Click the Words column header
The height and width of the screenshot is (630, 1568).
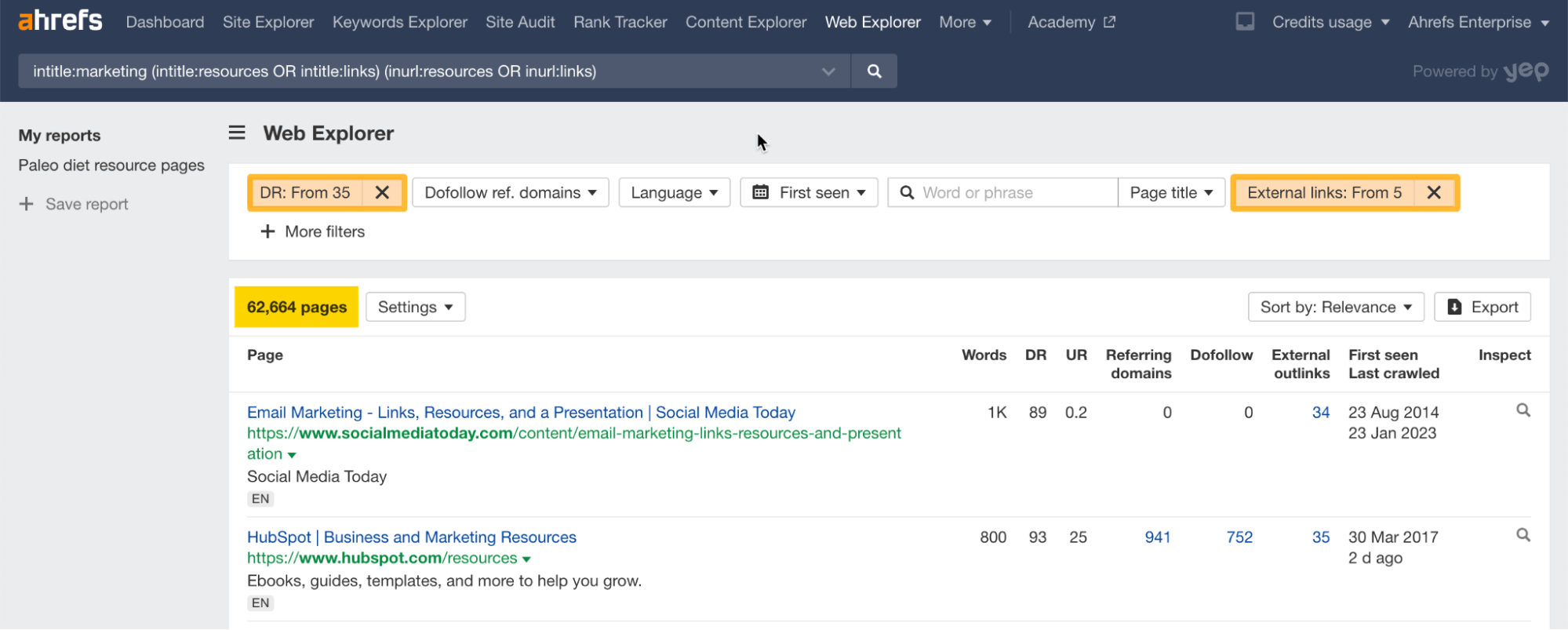(x=984, y=355)
